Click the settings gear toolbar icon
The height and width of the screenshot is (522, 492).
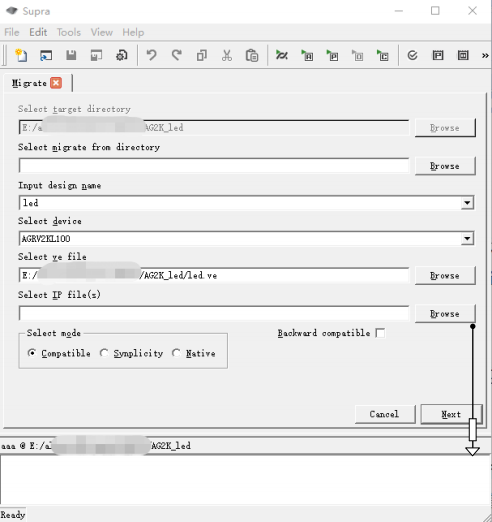tap(121, 55)
